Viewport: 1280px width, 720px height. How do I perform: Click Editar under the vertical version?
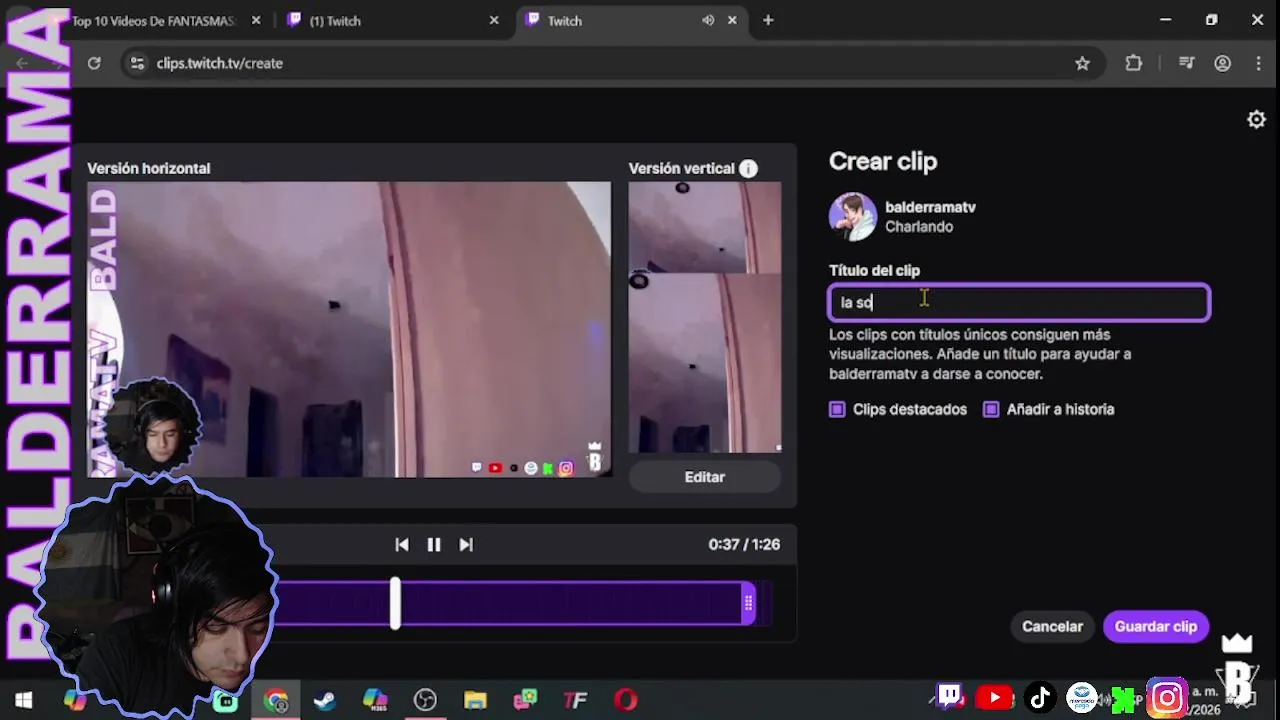[705, 477]
